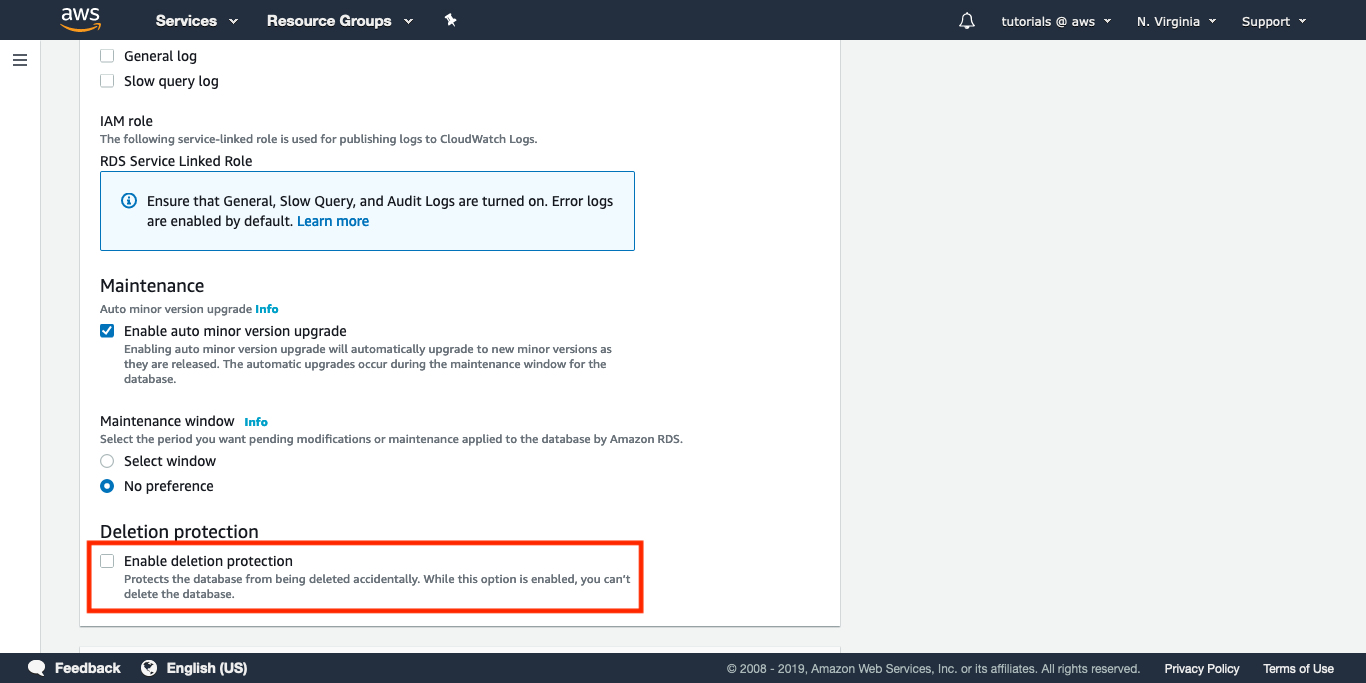Choose the Select window radio option
The height and width of the screenshot is (683, 1366).
[107, 461]
